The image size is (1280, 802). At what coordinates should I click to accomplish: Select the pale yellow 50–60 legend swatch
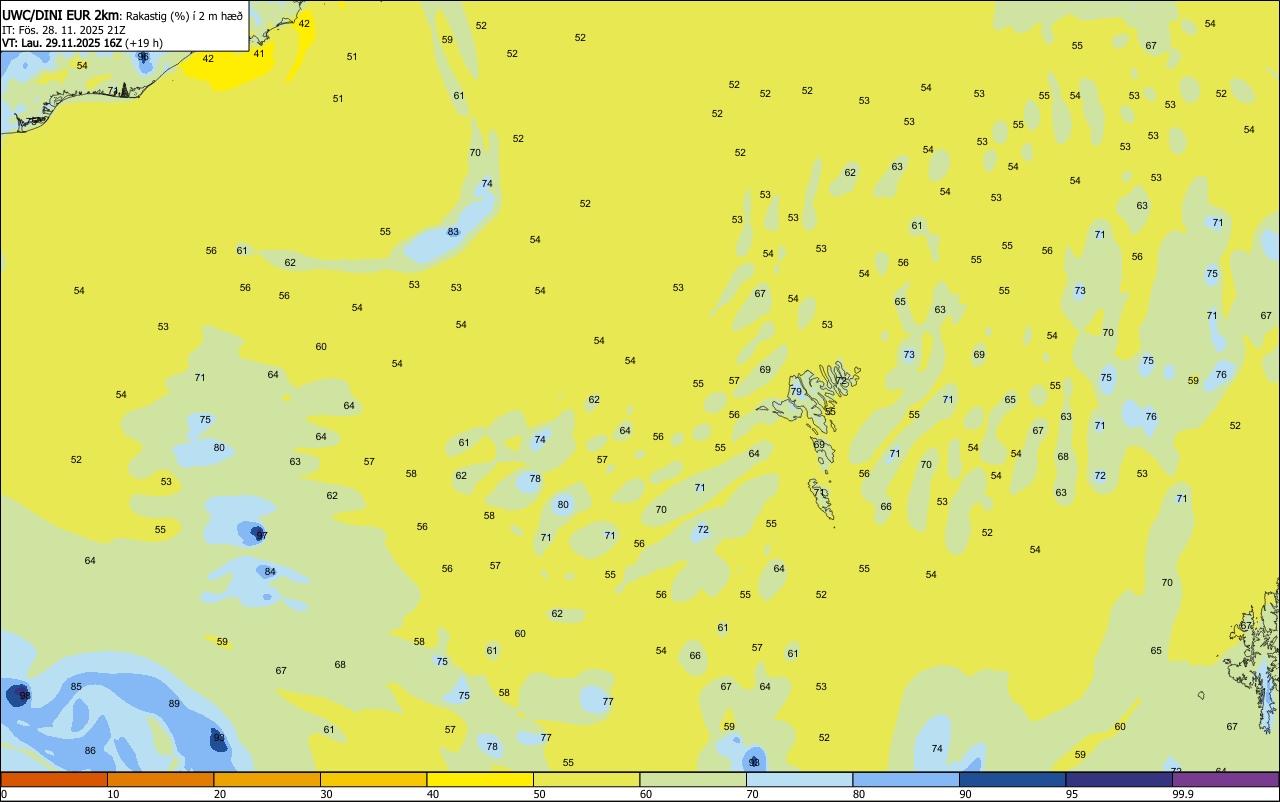click(x=586, y=779)
